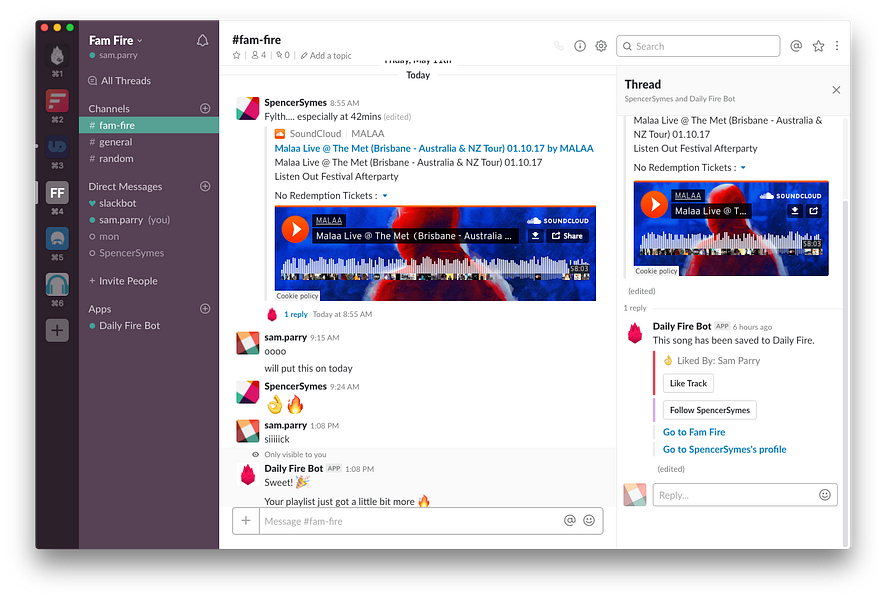Switch to second workspace with red F icon

[x=57, y=101]
